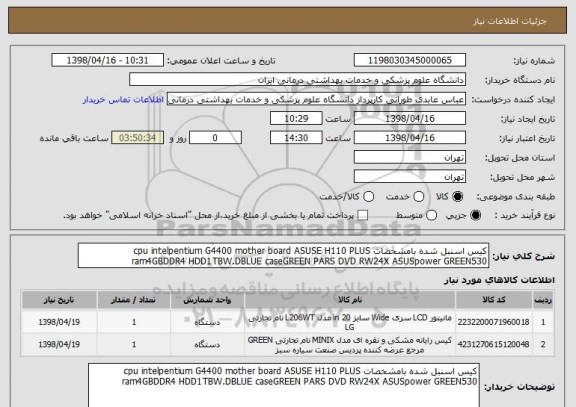Select the کالا radio button
Screen dimensions: 576x407
click(x=457, y=197)
